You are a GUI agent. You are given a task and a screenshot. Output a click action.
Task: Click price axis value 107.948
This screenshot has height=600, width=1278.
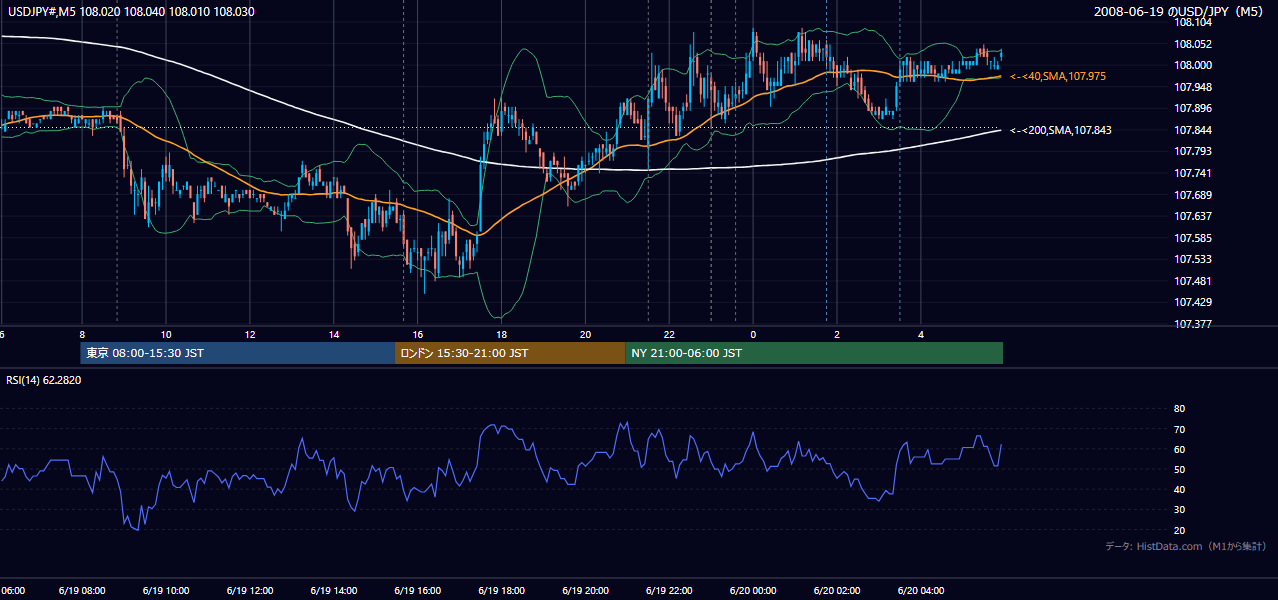pos(1192,87)
